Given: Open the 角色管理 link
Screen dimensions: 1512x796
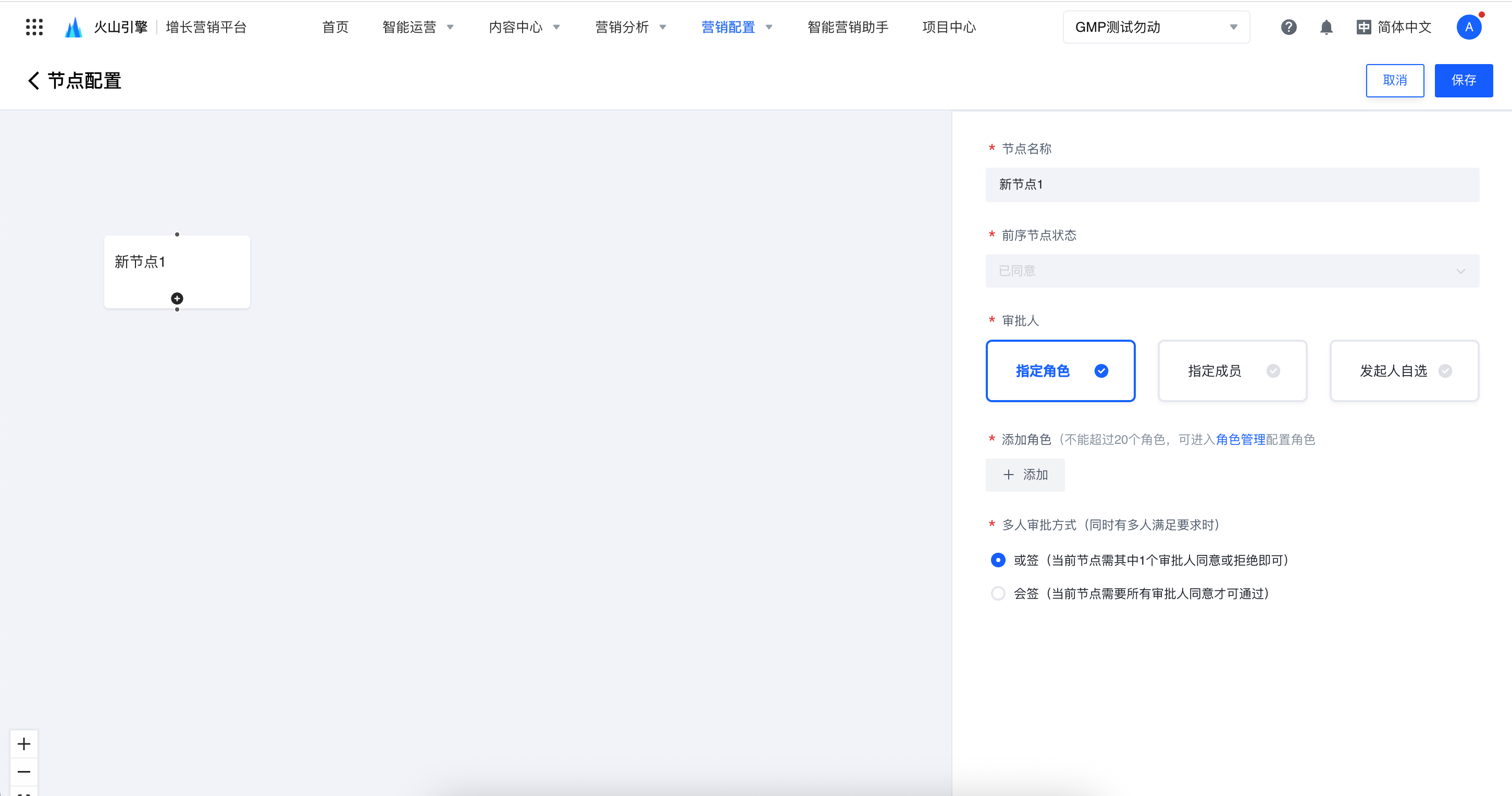Looking at the screenshot, I should (1240, 440).
